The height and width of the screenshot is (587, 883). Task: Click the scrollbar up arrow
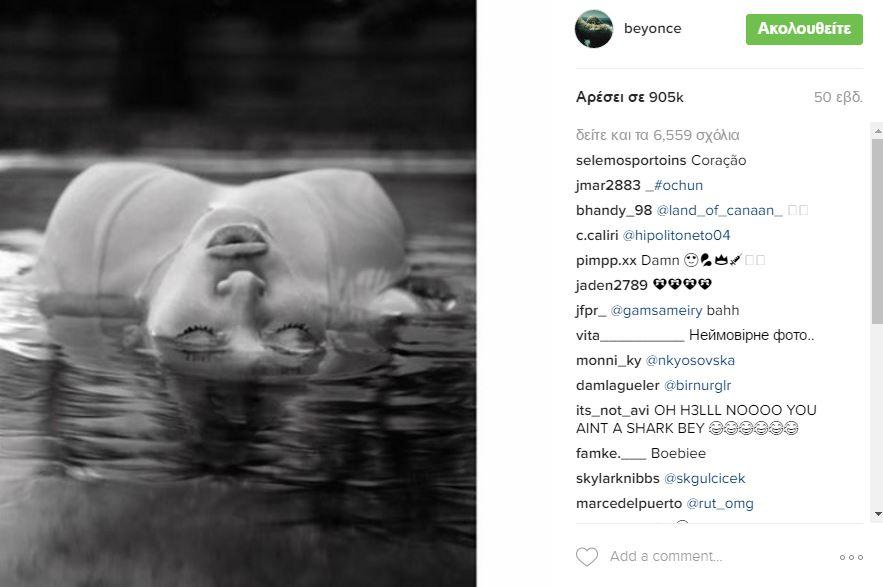pos(877,131)
